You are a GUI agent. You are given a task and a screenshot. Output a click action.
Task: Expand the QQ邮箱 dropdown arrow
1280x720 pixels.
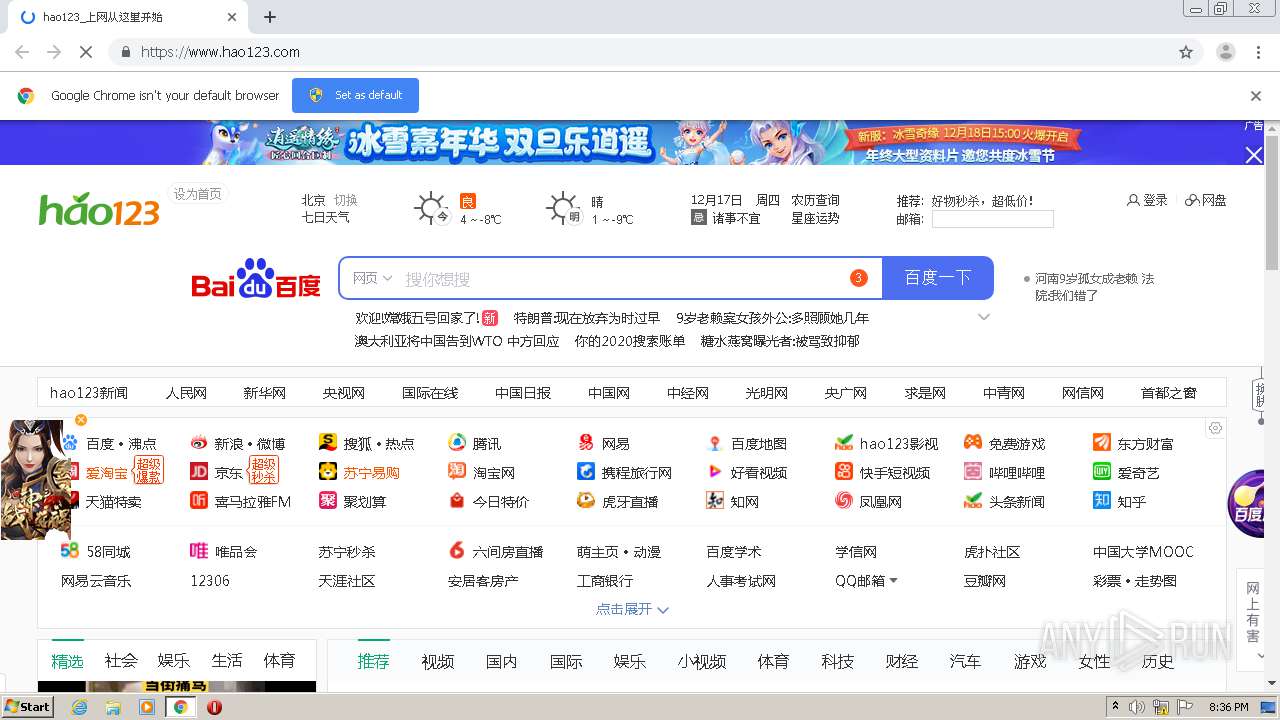893,580
